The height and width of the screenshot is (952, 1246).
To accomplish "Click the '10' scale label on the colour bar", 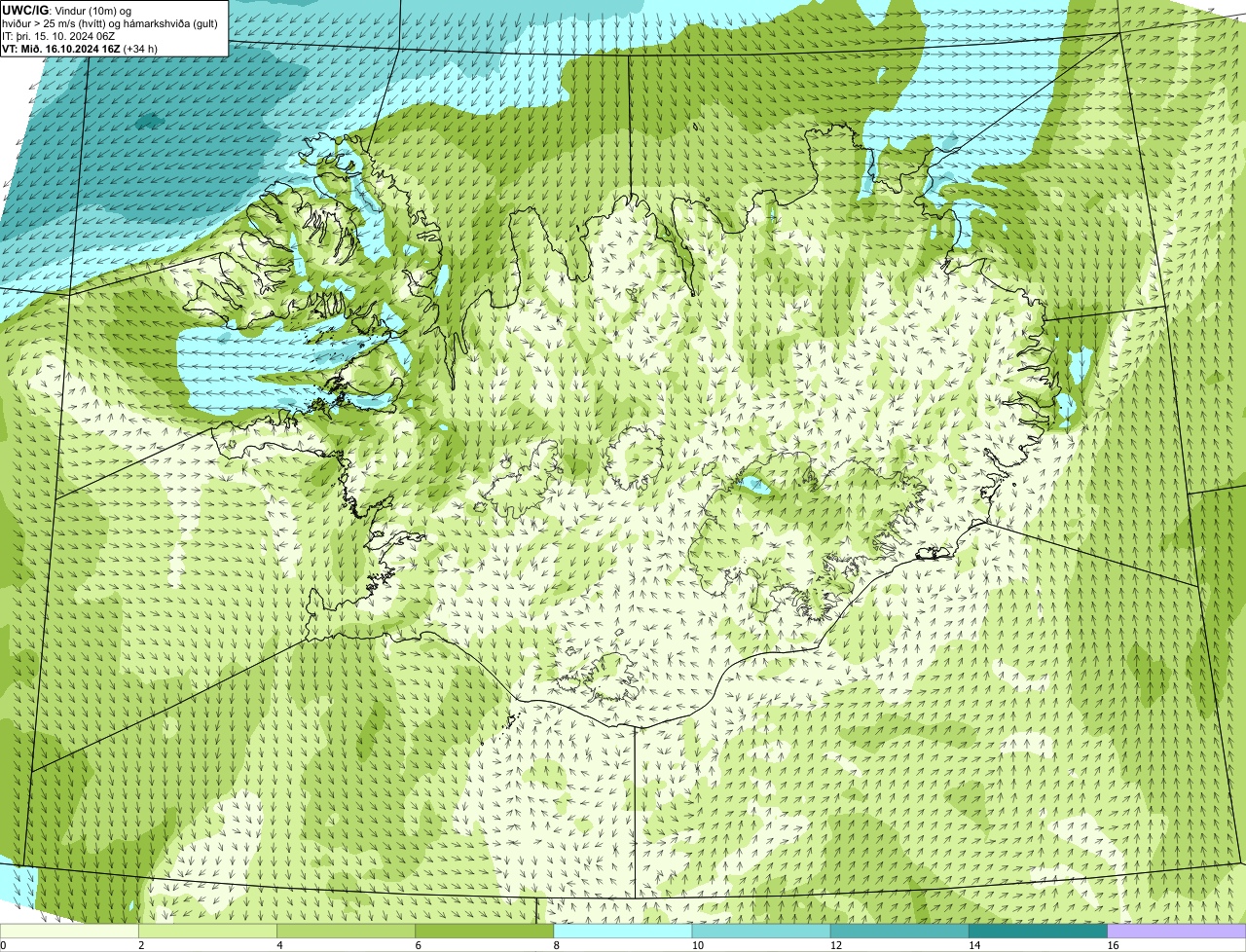I will click(x=697, y=945).
